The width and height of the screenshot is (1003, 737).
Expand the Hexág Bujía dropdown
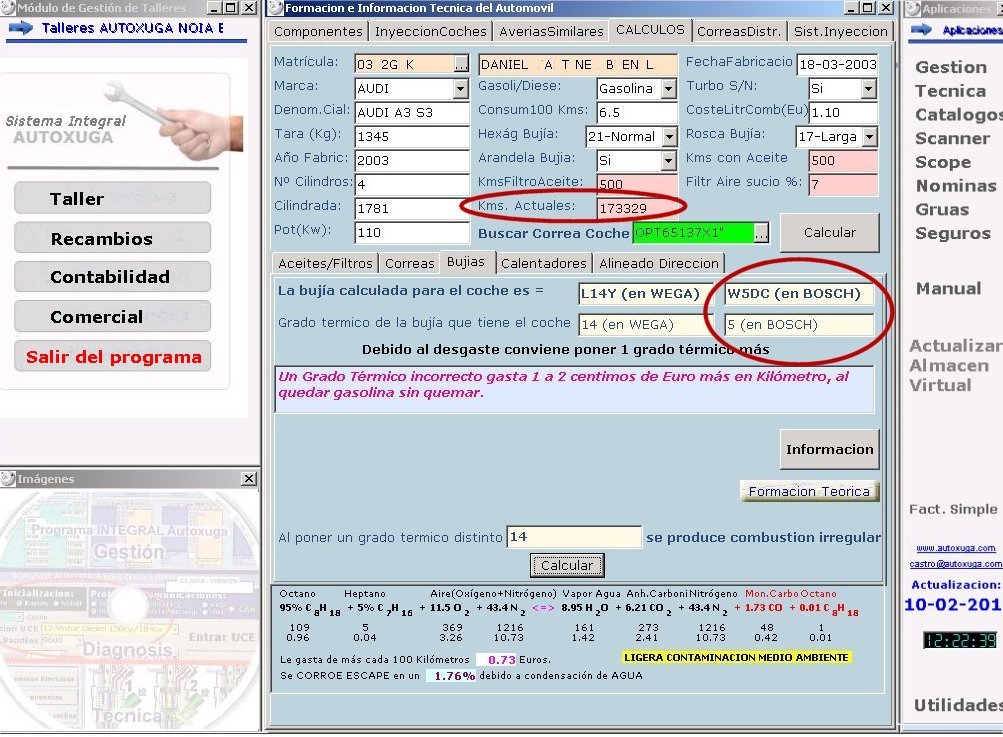(669, 136)
